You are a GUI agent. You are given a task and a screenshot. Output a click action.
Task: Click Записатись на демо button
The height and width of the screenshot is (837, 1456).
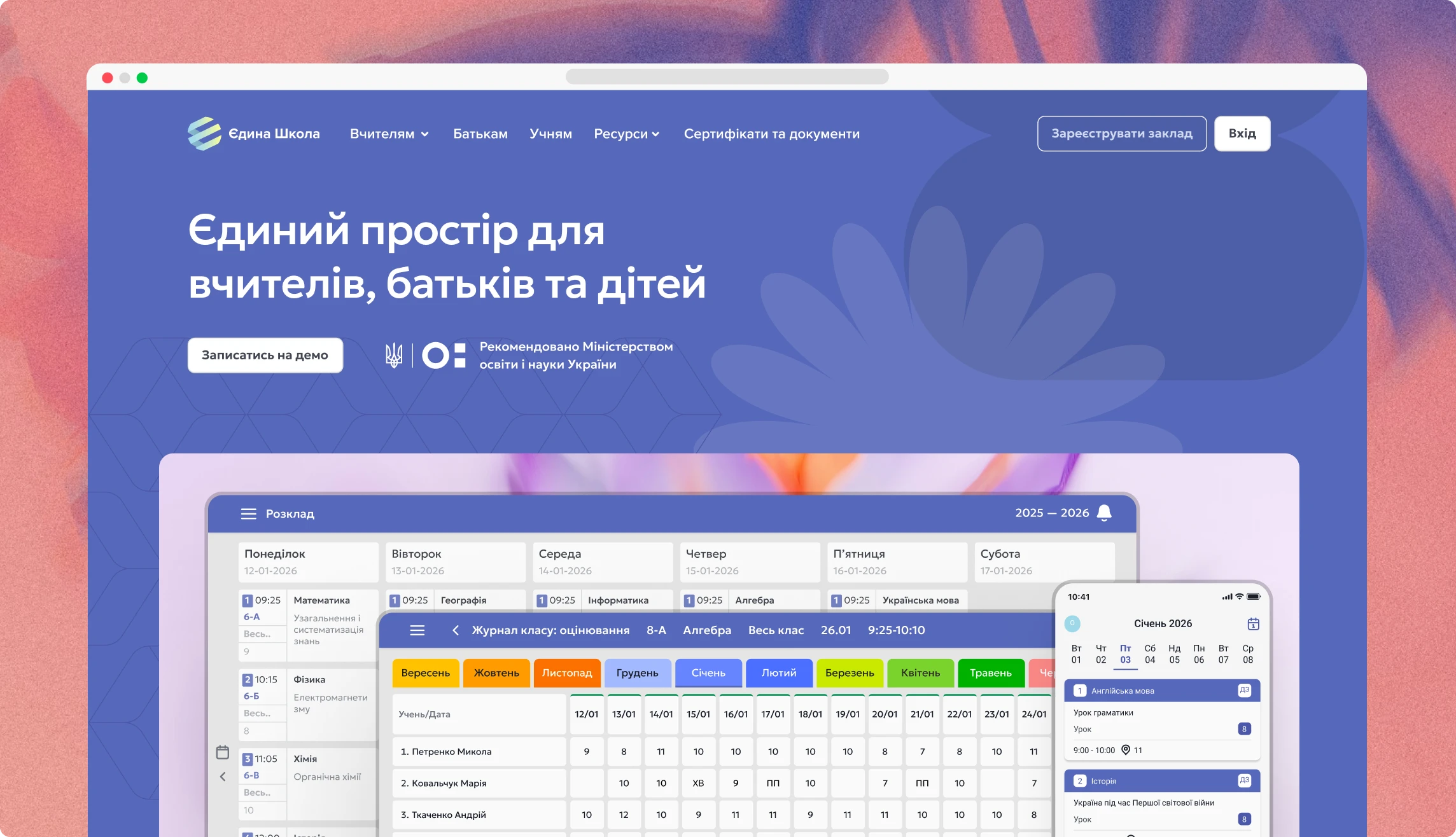tap(265, 355)
